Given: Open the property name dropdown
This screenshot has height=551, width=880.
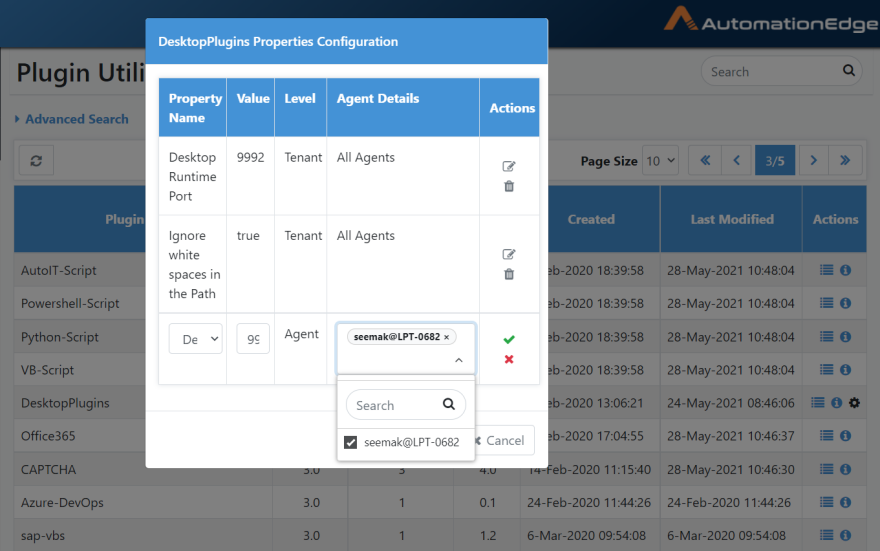Looking at the screenshot, I should pos(195,338).
